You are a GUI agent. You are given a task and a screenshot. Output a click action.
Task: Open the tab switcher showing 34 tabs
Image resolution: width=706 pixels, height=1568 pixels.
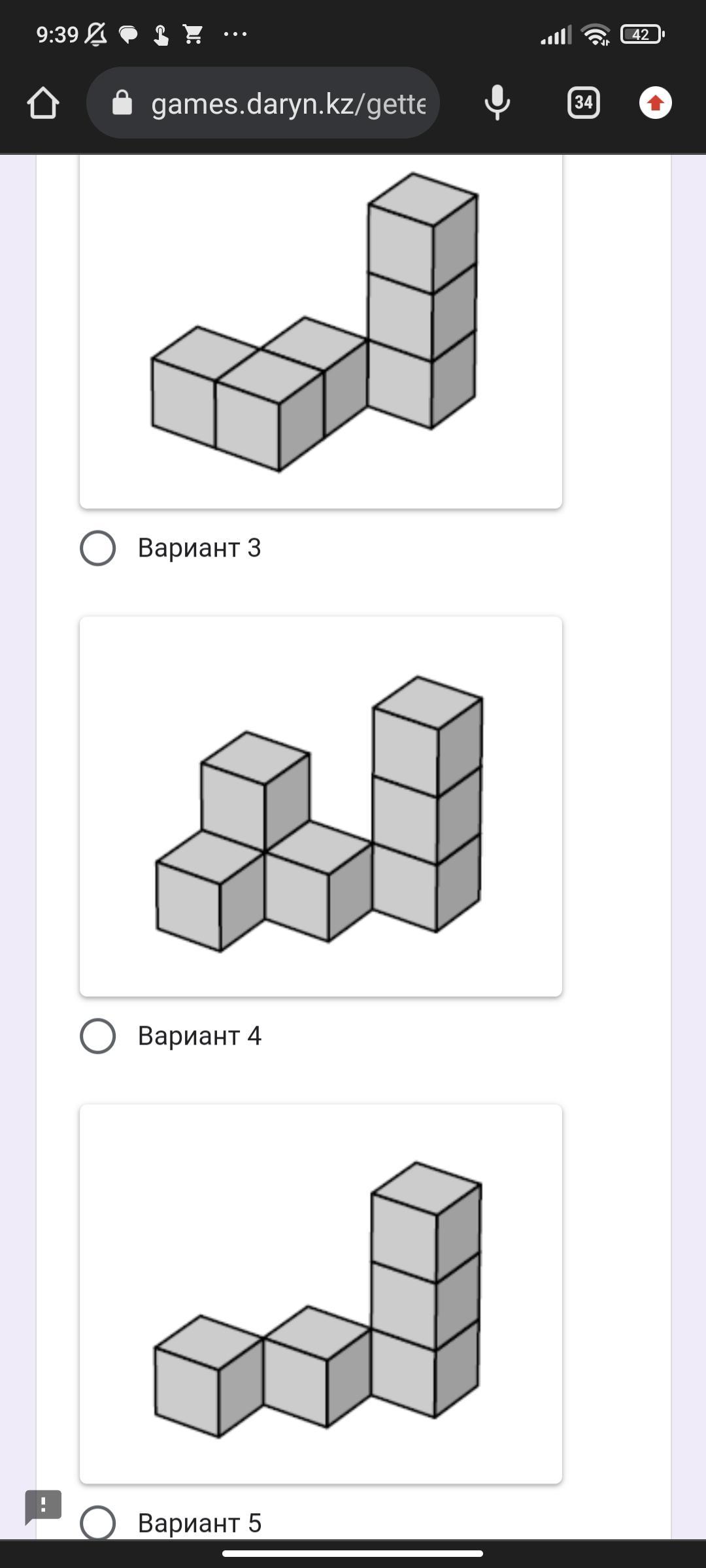pos(584,103)
